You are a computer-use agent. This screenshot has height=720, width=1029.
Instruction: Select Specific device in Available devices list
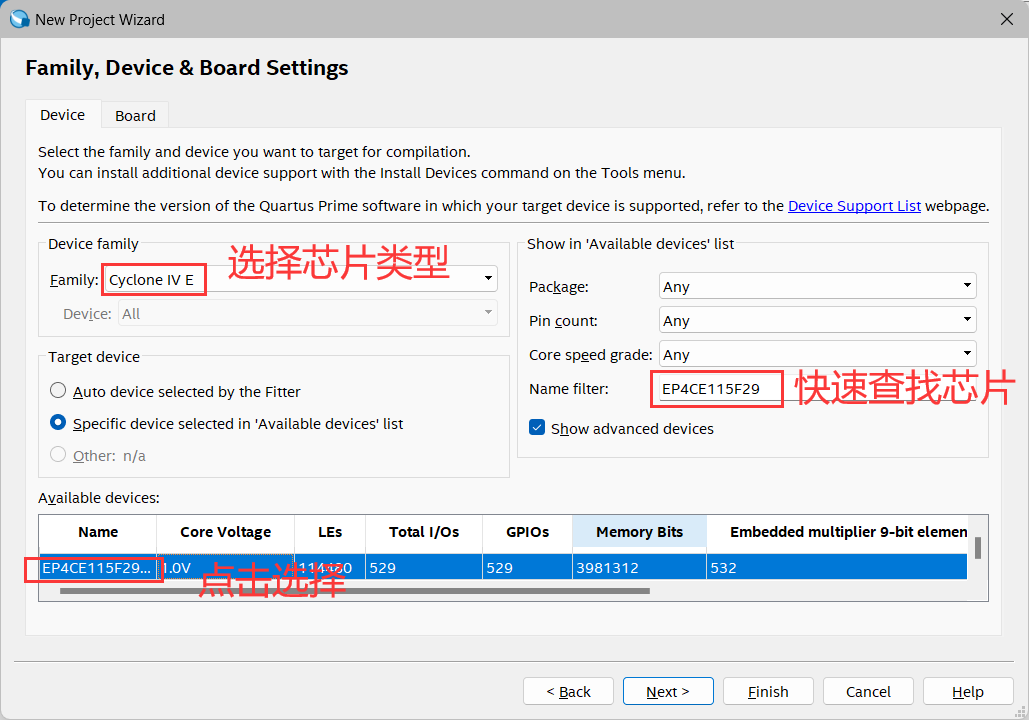click(x=58, y=423)
